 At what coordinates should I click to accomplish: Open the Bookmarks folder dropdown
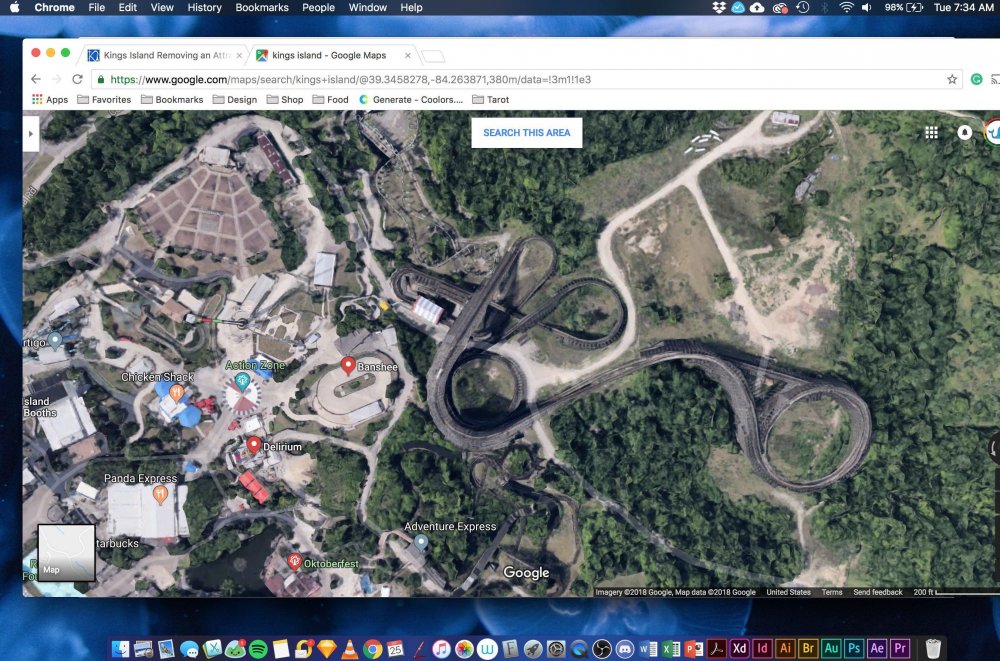[172, 100]
